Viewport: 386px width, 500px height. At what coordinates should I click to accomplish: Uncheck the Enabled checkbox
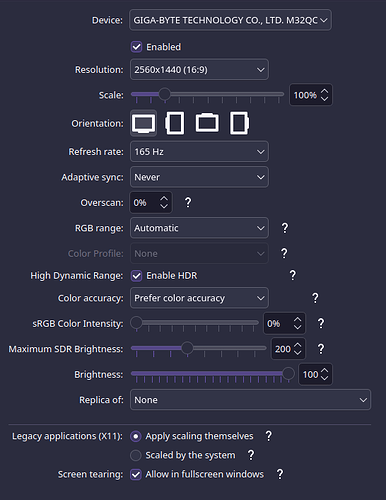(136, 47)
